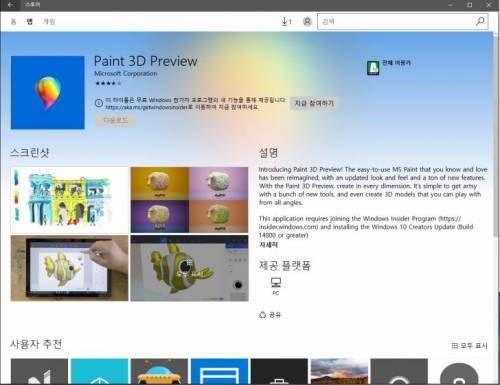Open the 게임 tab
500x385 pixels.
[49, 22]
